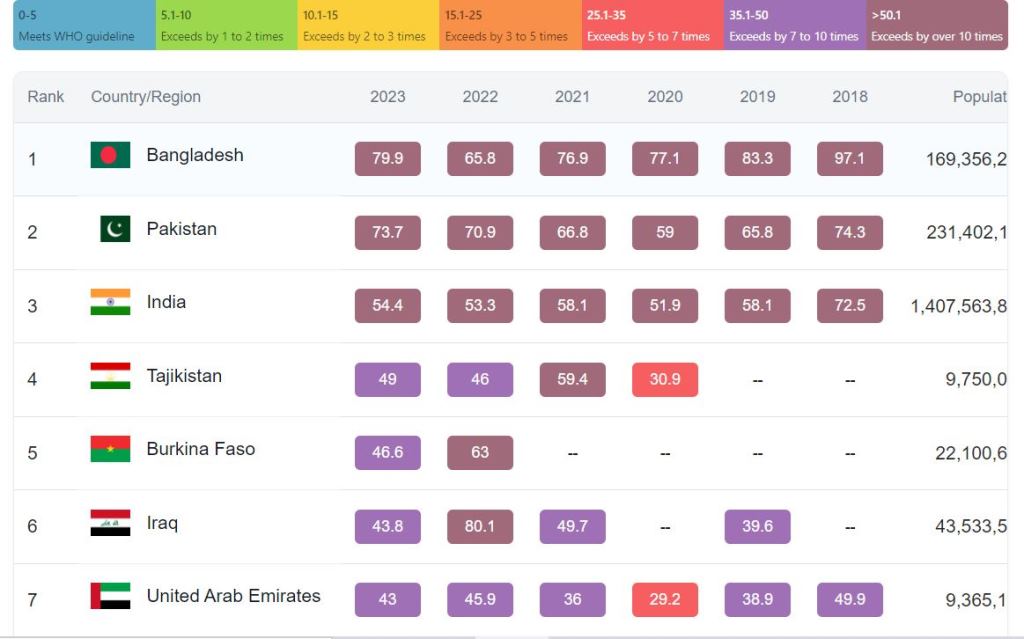This screenshot has height=639, width=1024.
Task: Select the purple 35.1-50 legend swatch
Action: [x=794, y=26]
